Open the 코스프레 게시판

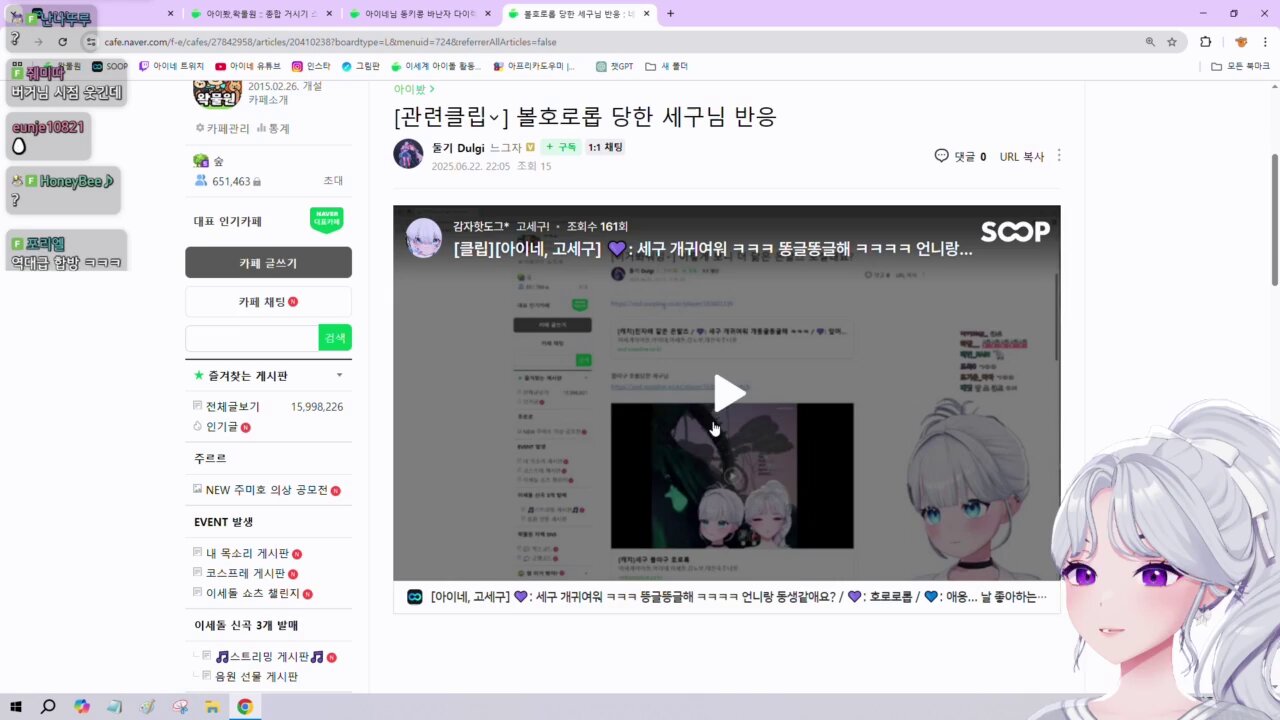(245, 573)
